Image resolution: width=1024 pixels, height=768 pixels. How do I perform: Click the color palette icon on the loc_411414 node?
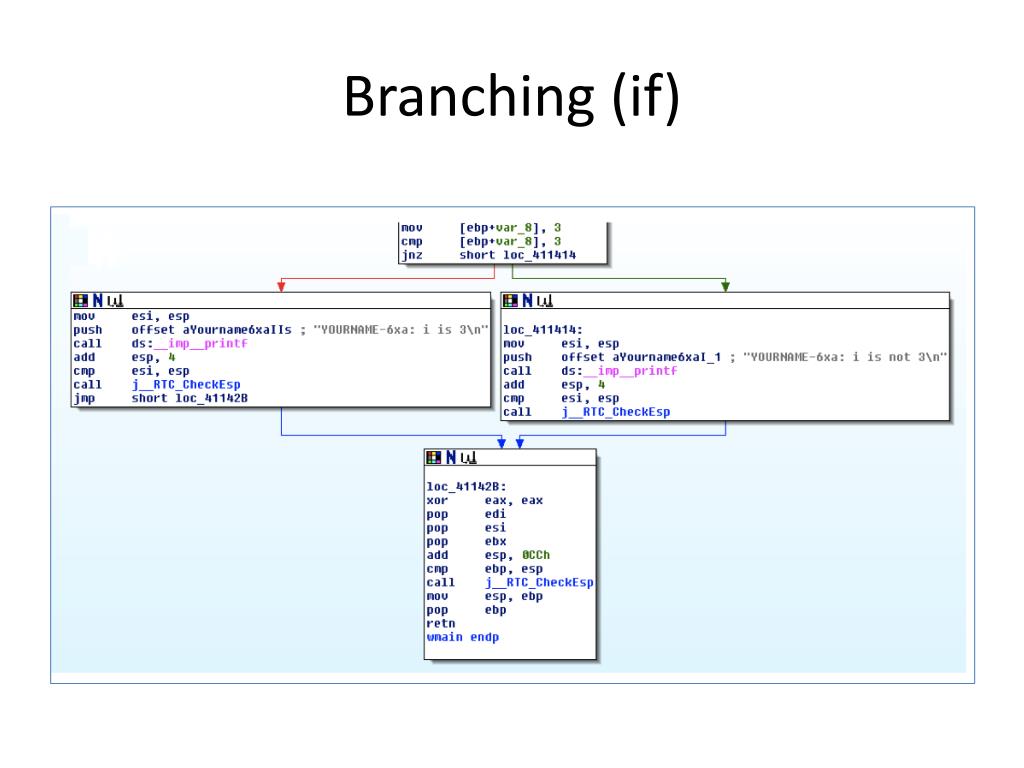[x=510, y=300]
